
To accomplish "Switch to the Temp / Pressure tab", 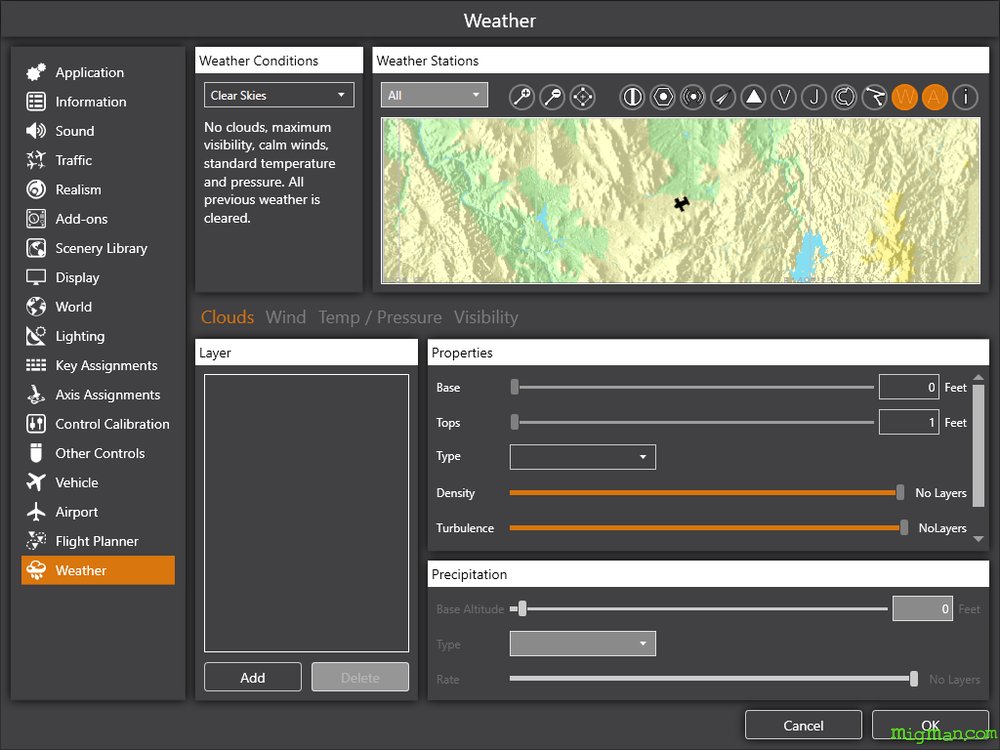I will point(380,317).
